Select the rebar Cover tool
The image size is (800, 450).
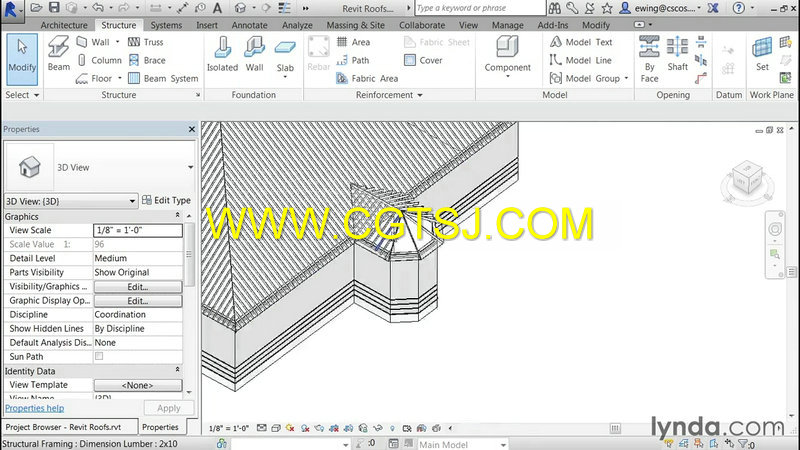[423, 60]
